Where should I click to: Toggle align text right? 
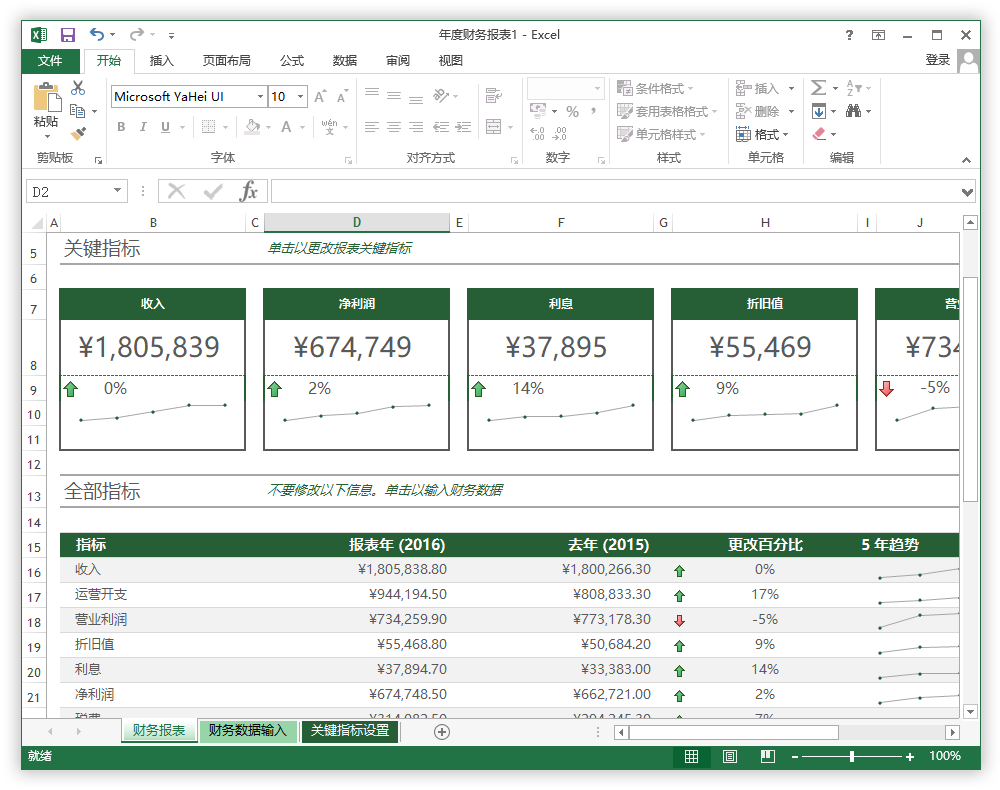coord(416,126)
